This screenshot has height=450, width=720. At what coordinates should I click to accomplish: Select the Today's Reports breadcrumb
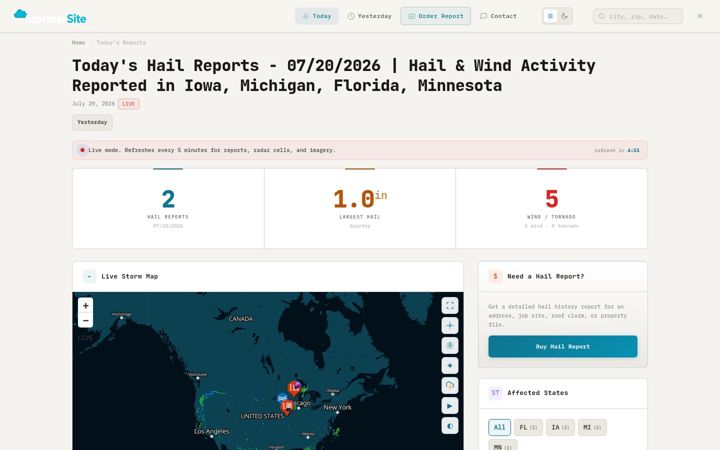tap(121, 43)
